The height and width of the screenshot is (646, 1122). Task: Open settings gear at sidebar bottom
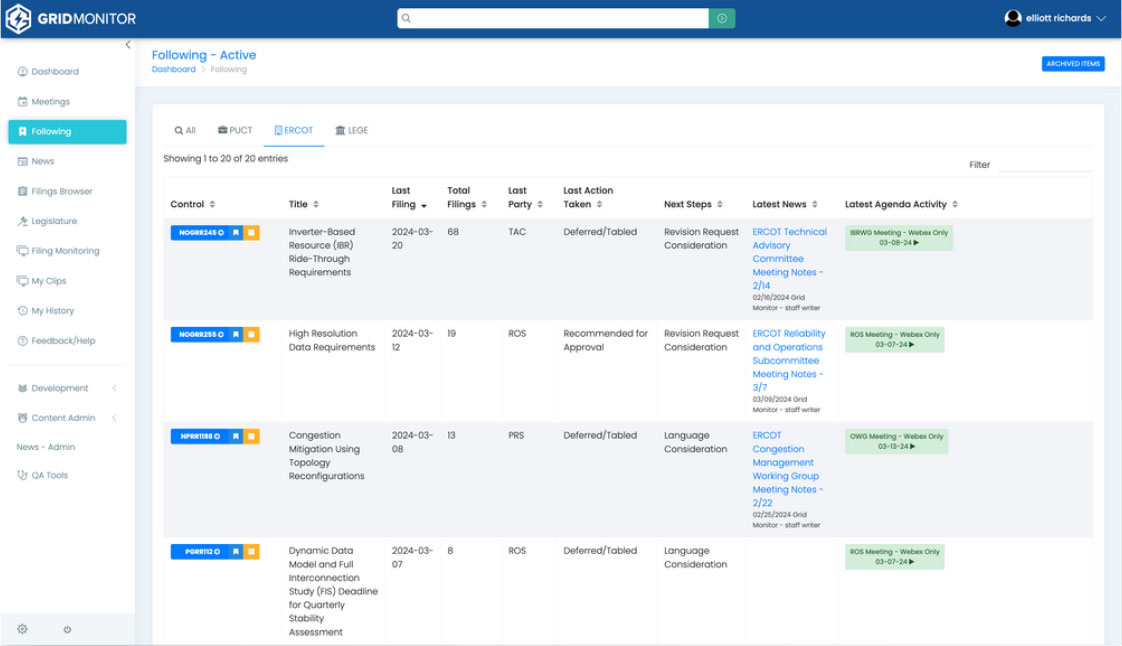22,629
